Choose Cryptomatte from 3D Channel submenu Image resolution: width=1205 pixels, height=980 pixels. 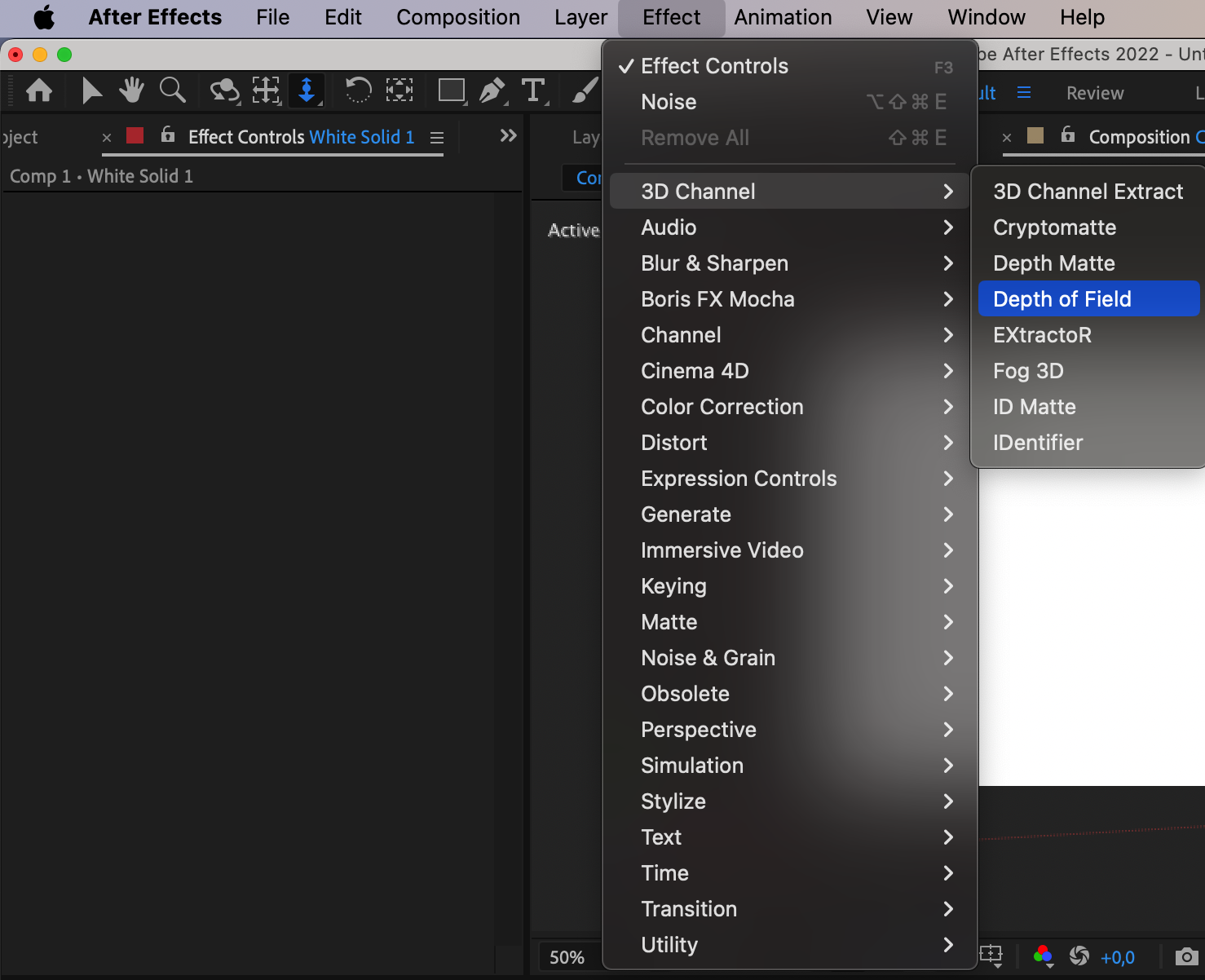point(1088,227)
